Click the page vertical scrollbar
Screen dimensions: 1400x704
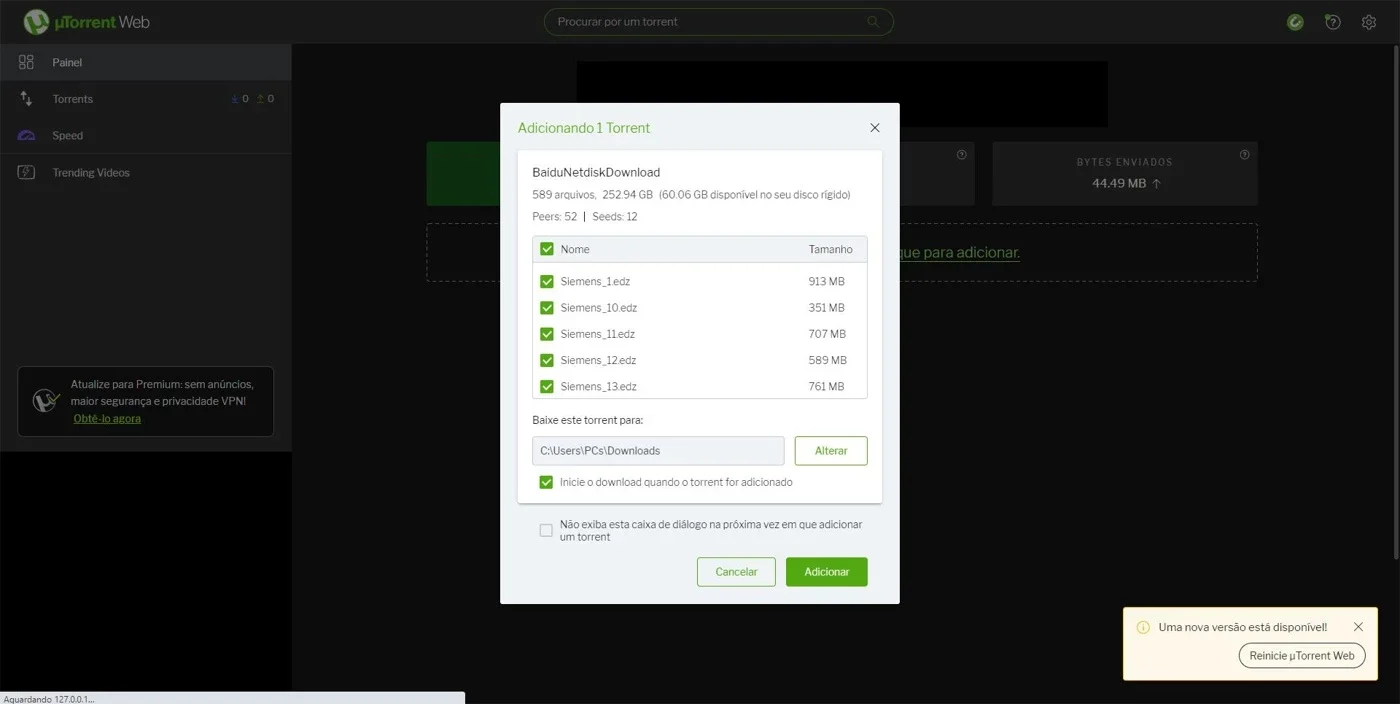[1396, 300]
